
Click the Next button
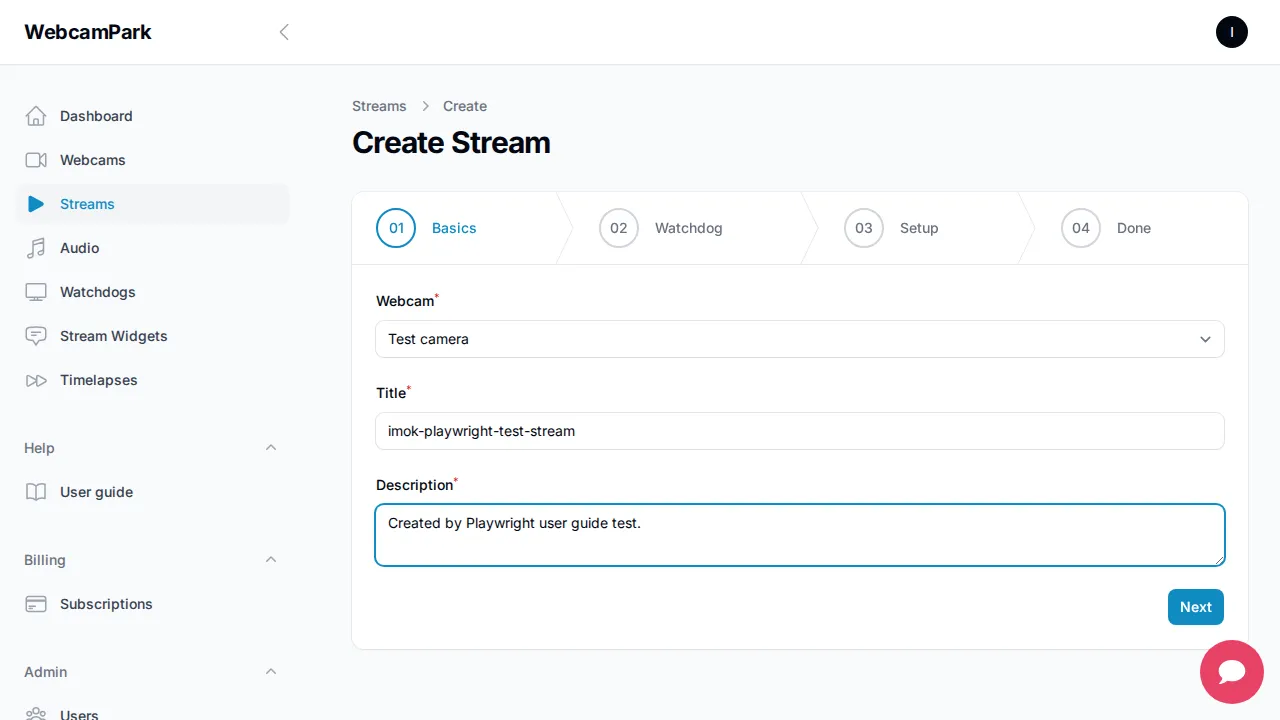(1195, 607)
